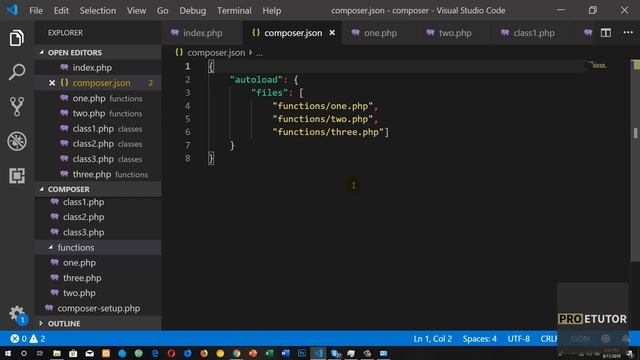Open the Selection menu
This screenshot has width=640, height=360.
pyautogui.click(x=98, y=11)
